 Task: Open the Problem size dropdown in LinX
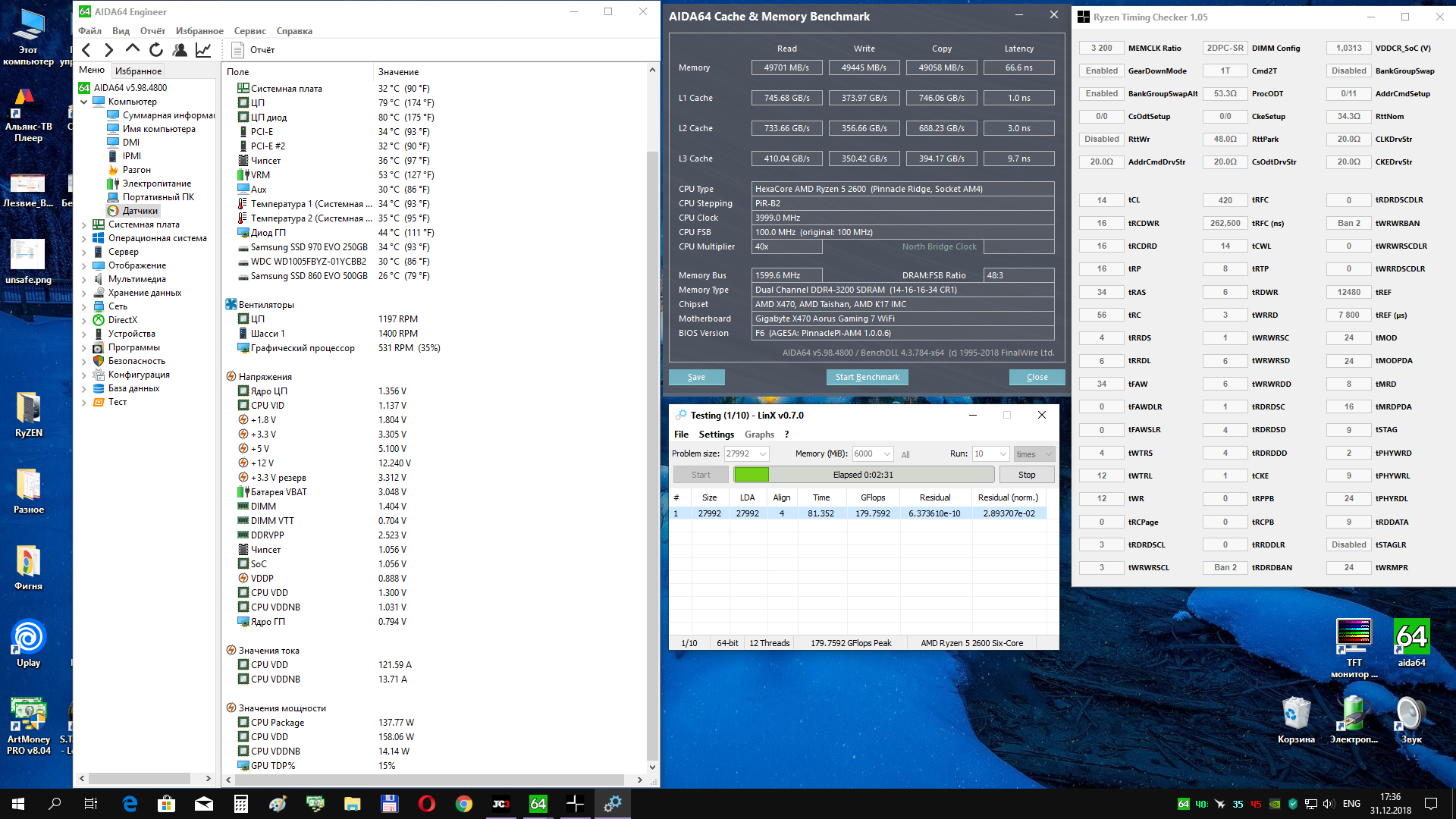(763, 454)
